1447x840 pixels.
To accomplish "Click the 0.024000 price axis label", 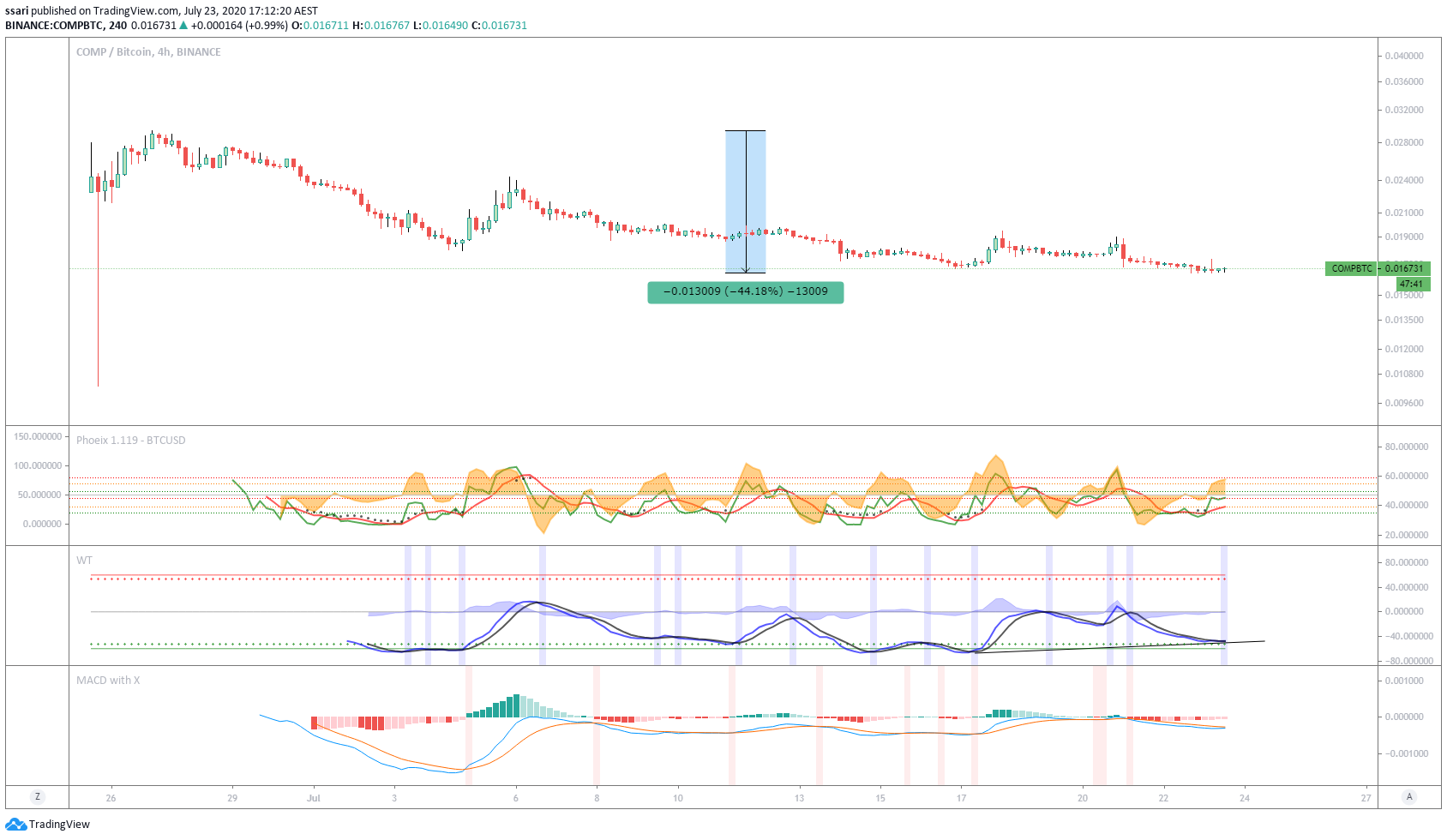I will [1404, 181].
